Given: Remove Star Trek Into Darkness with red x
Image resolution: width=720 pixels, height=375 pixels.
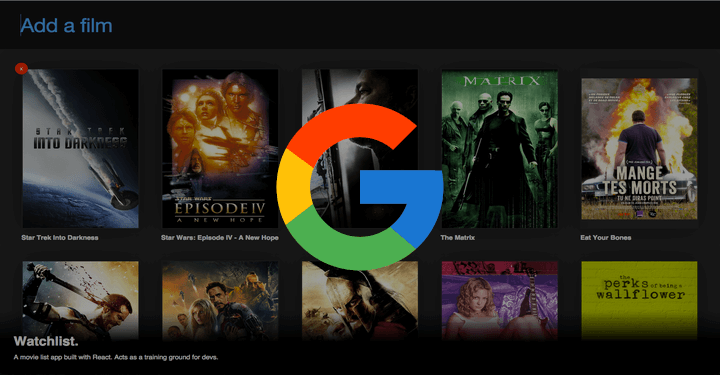Looking at the screenshot, I should [21, 68].
